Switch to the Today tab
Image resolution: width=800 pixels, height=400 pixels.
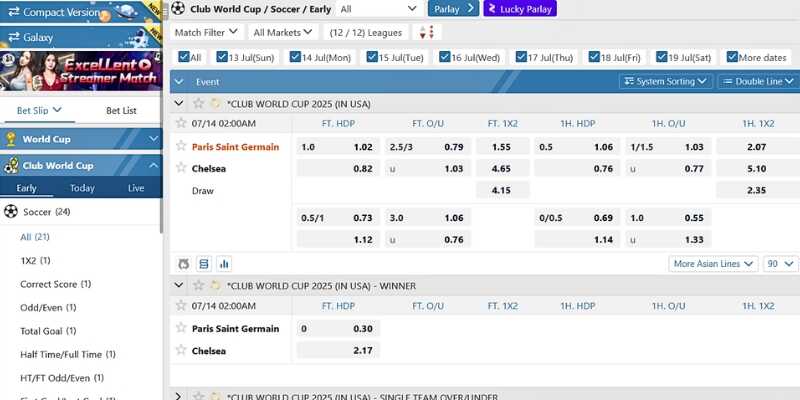click(x=82, y=188)
